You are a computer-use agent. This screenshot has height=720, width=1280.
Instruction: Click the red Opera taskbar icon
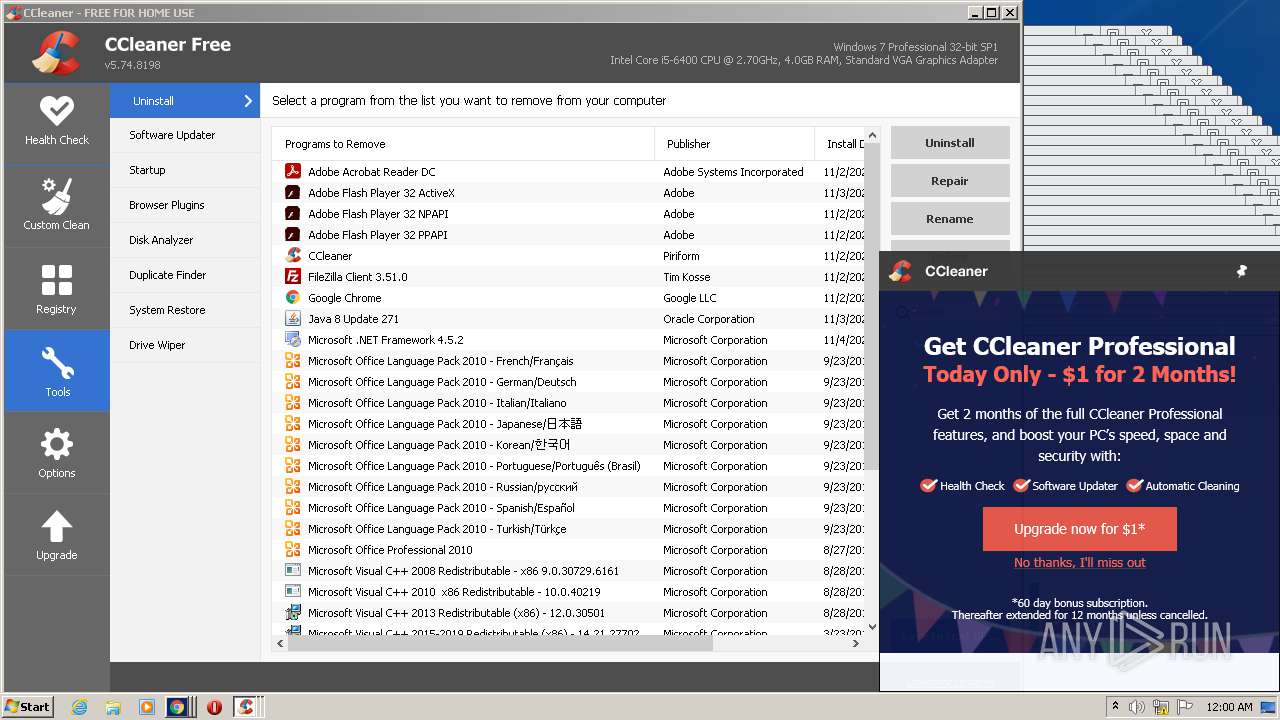click(213, 707)
